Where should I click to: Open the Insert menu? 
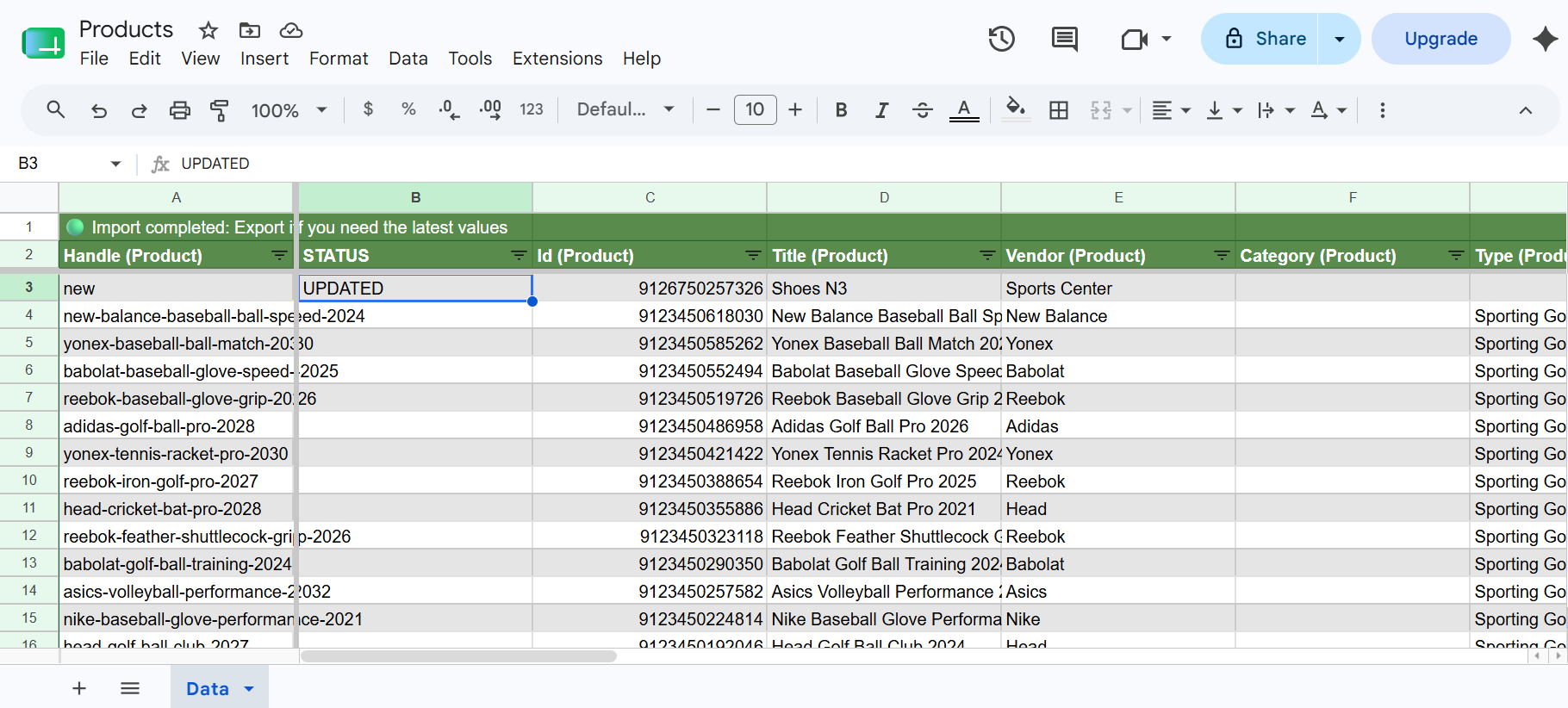(x=264, y=59)
